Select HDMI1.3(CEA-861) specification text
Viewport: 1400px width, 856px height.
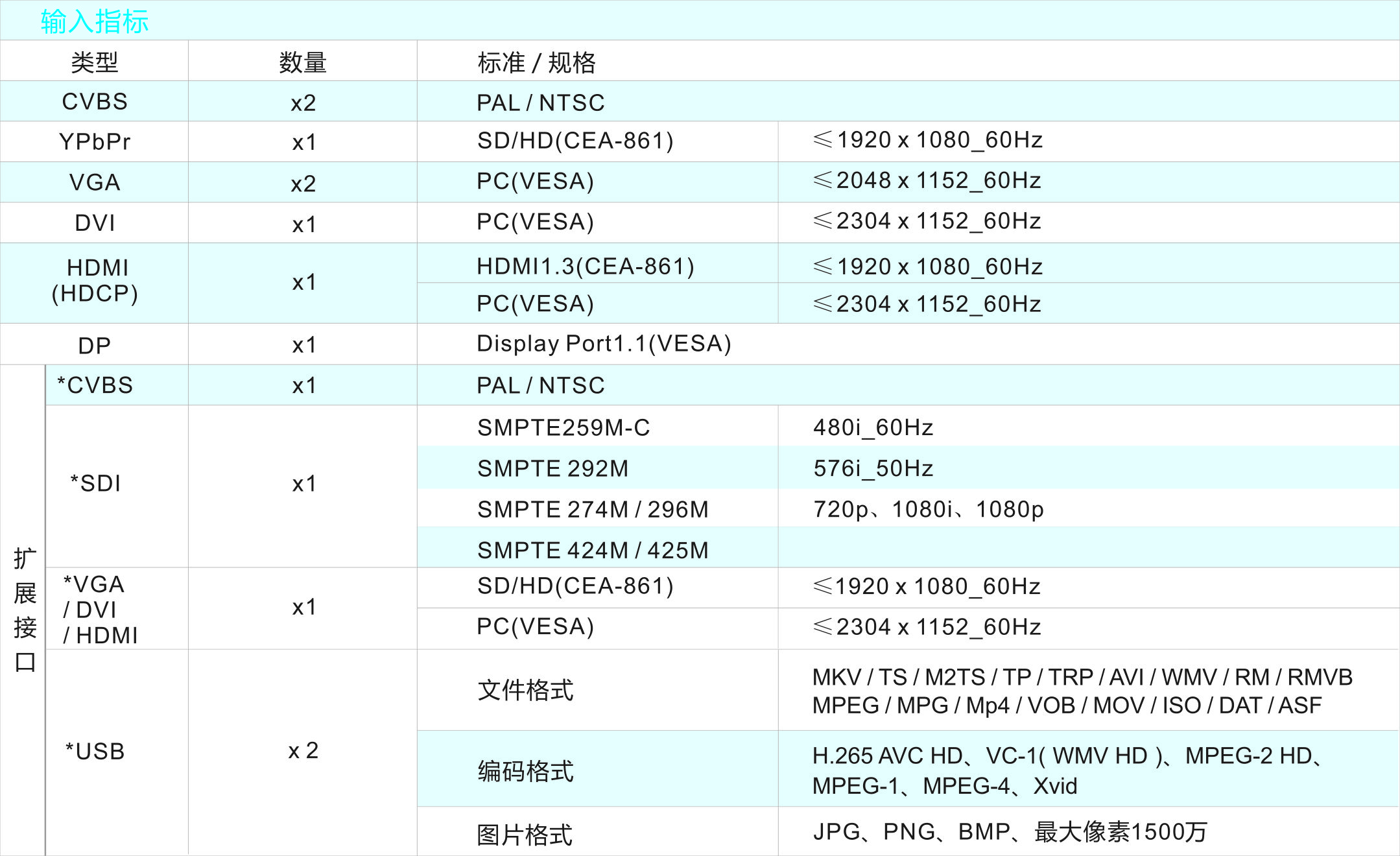pos(585,267)
